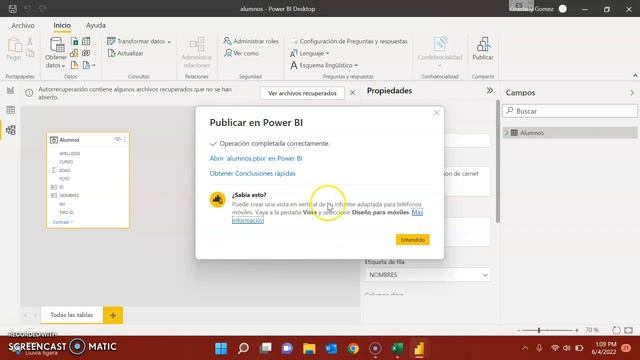640x360 pixels.
Task: Dismiss the Autorrecuperación notification bar
Action: pyautogui.click(x=352, y=93)
